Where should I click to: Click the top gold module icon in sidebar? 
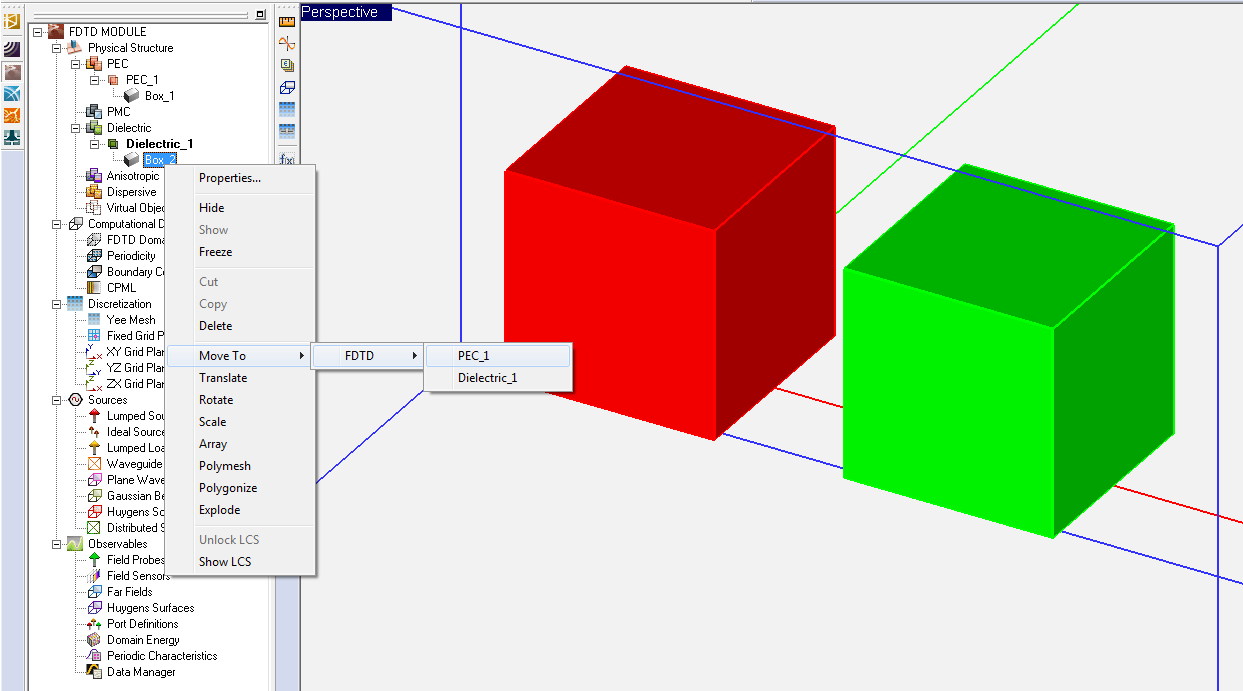click(x=12, y=19)
